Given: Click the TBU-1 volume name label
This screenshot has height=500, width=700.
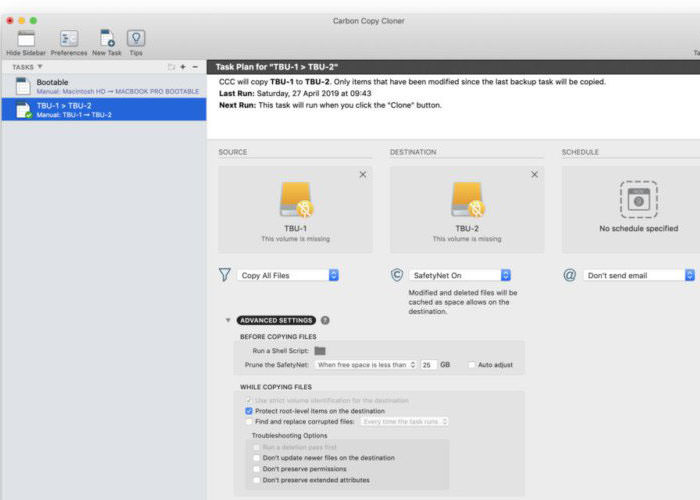Looking at the screenshot, I should pyautogui.click(x=296, y=229).
